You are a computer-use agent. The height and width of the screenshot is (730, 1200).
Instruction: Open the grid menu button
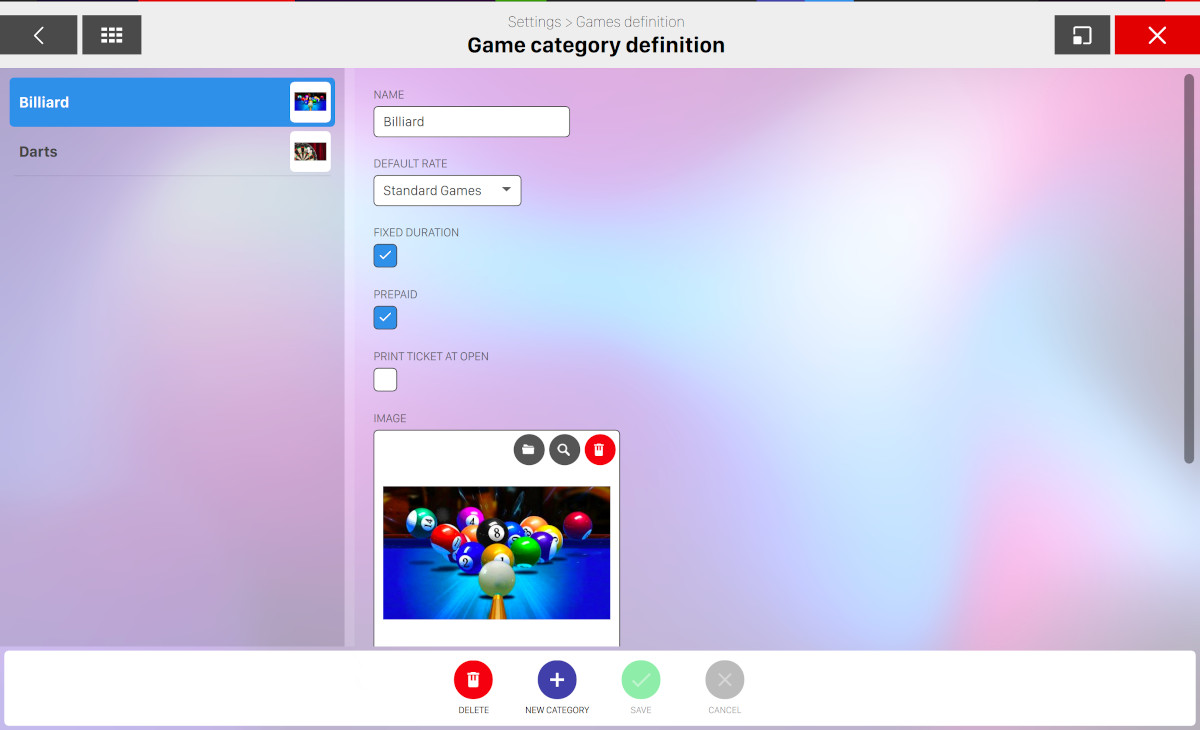111,35
